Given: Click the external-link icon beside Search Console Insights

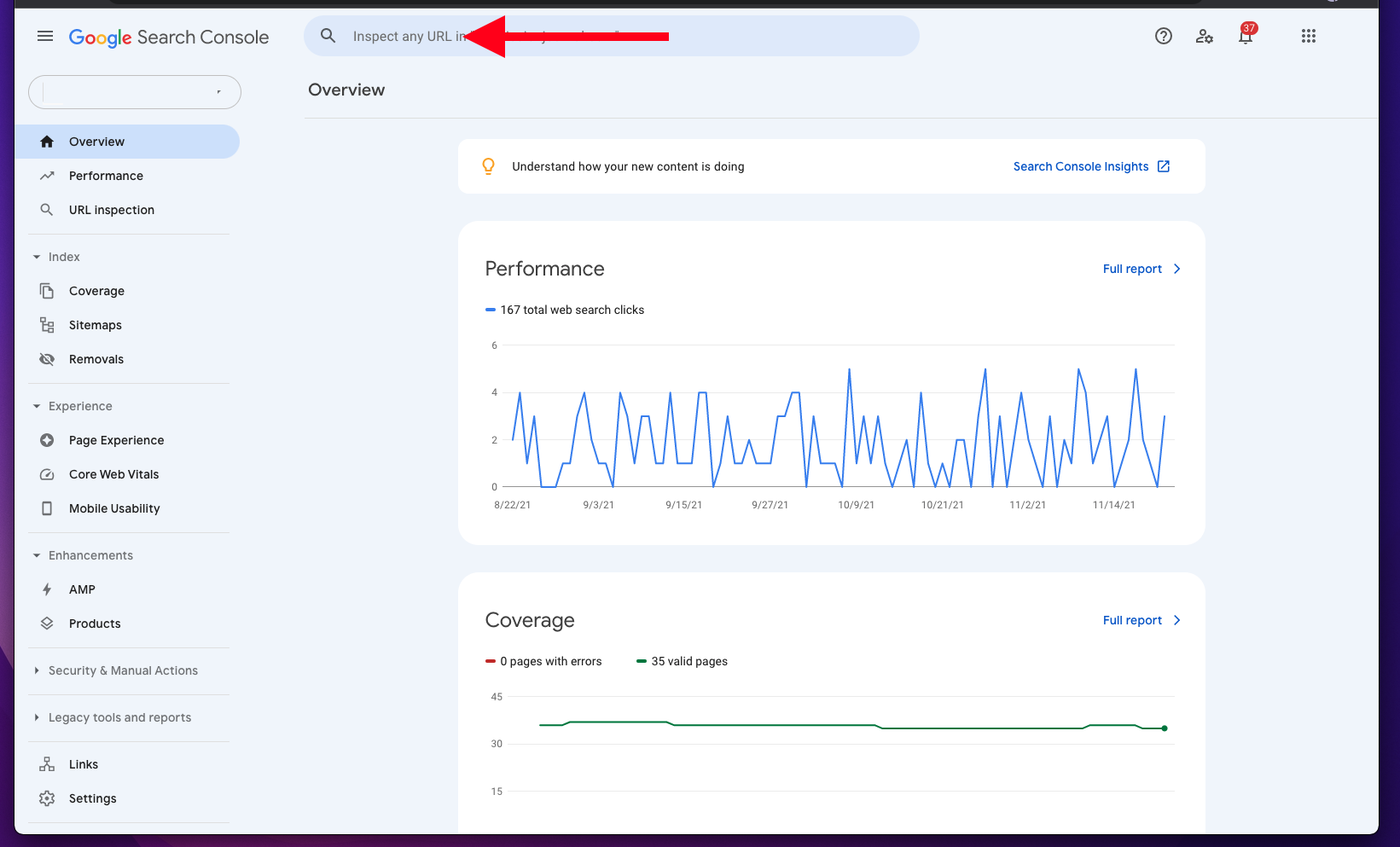Looking at the screenshot, I should pyautogui.click(x=1164, y=166).
